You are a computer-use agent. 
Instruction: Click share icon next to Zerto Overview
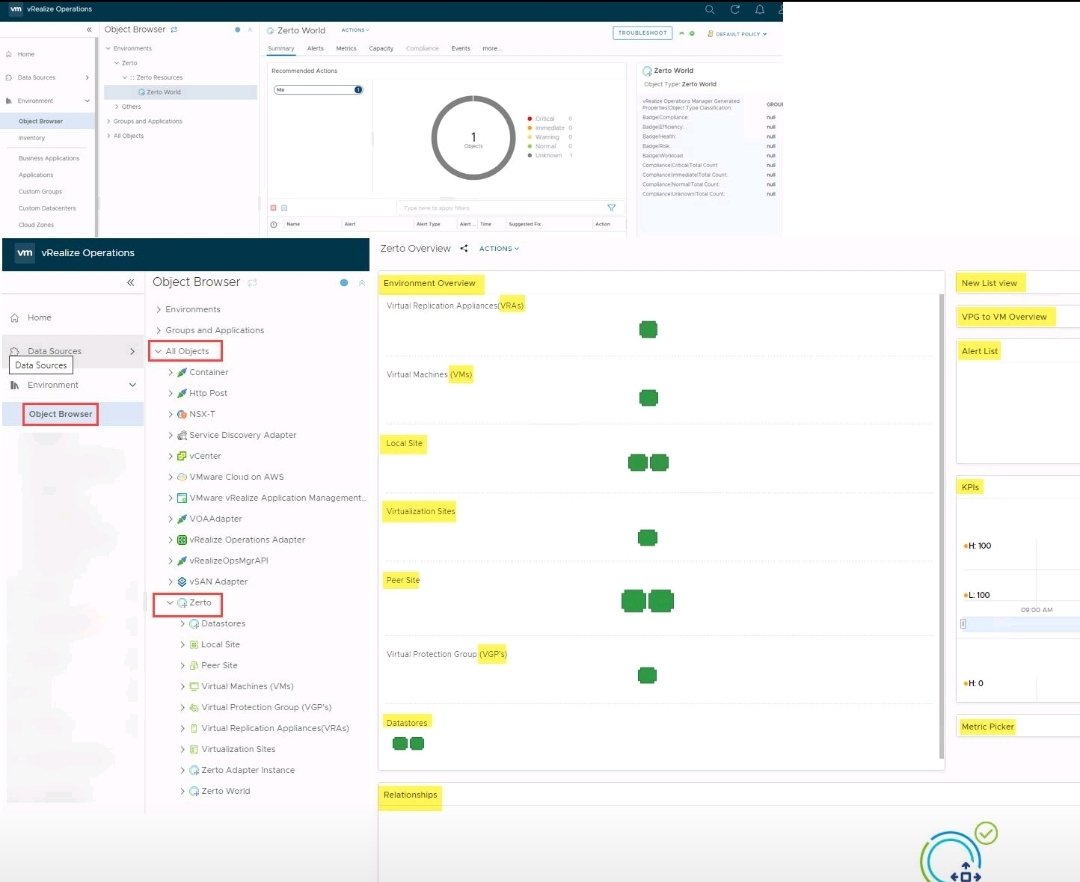[x=464, y=249]
